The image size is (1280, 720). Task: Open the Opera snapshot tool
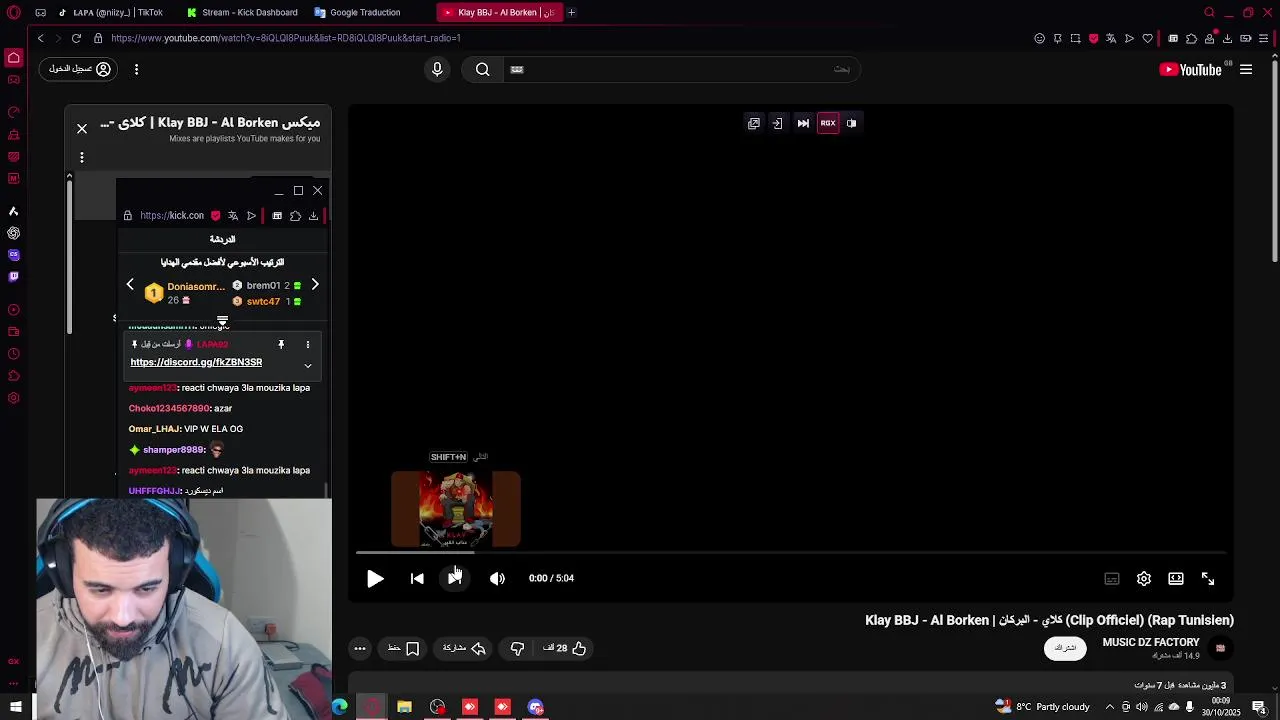(x=1075, y=38)
